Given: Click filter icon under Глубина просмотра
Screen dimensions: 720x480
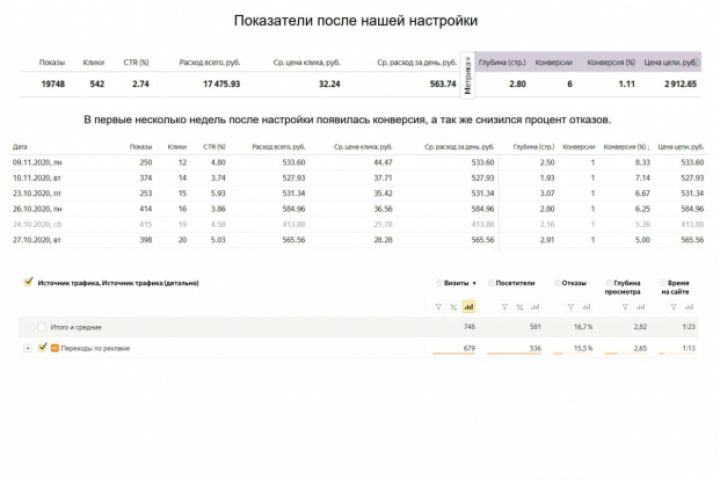Looking at the screenshot, I should tap(625, 307).
